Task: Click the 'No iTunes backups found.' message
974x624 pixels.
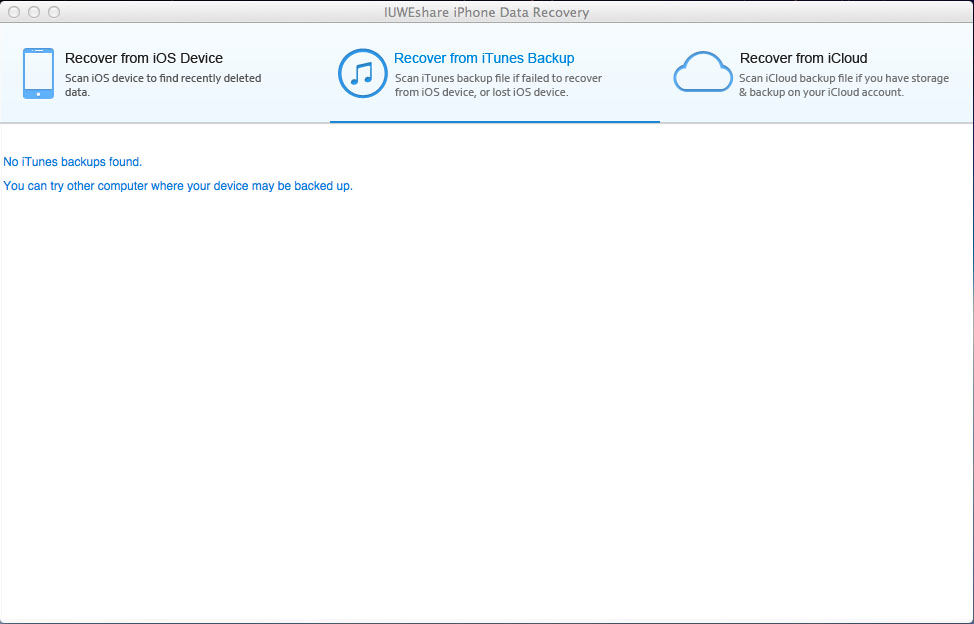Action: pos(73,162)
